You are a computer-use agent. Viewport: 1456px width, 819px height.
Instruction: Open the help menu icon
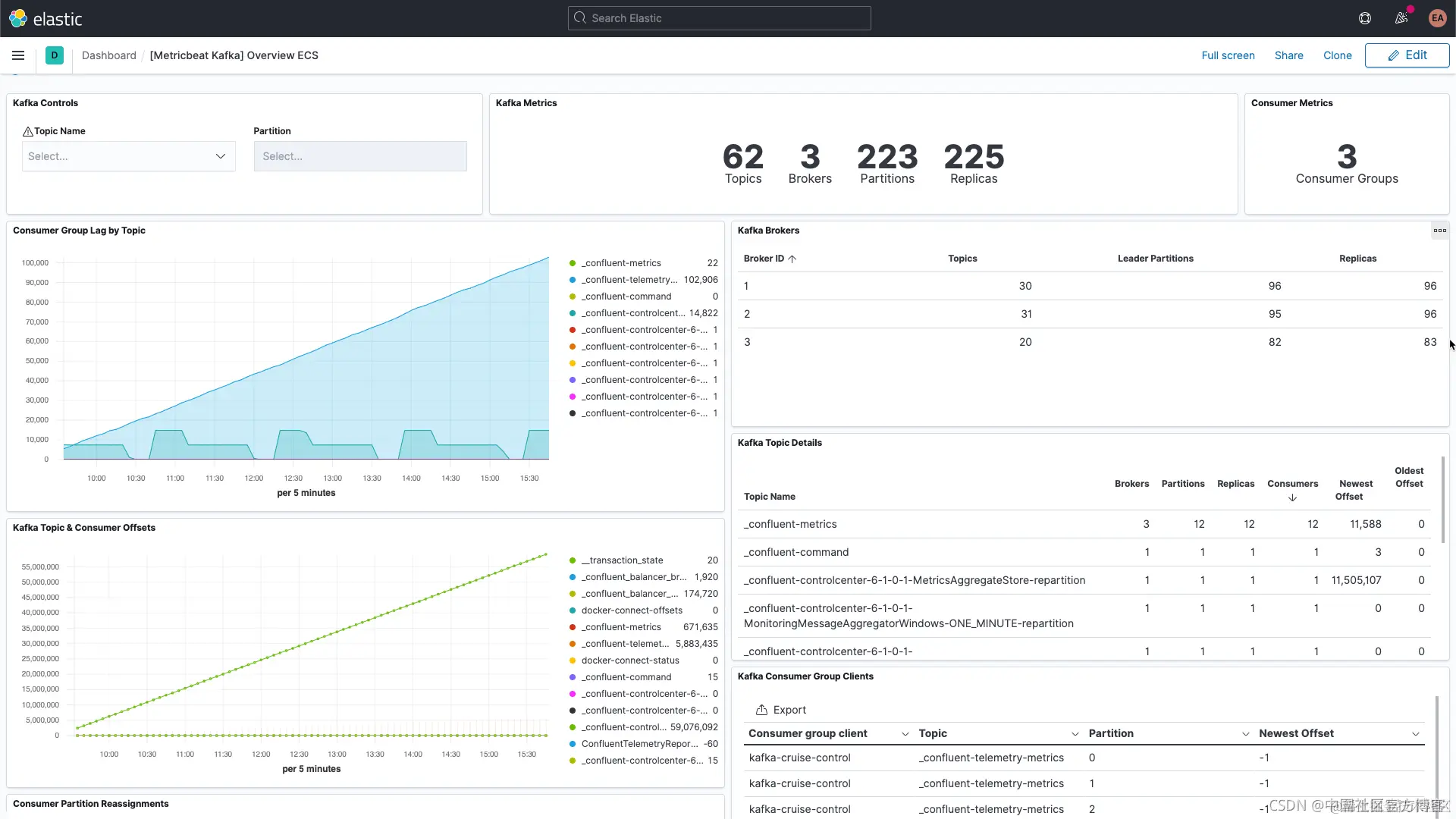click(x=1365, y=18)
